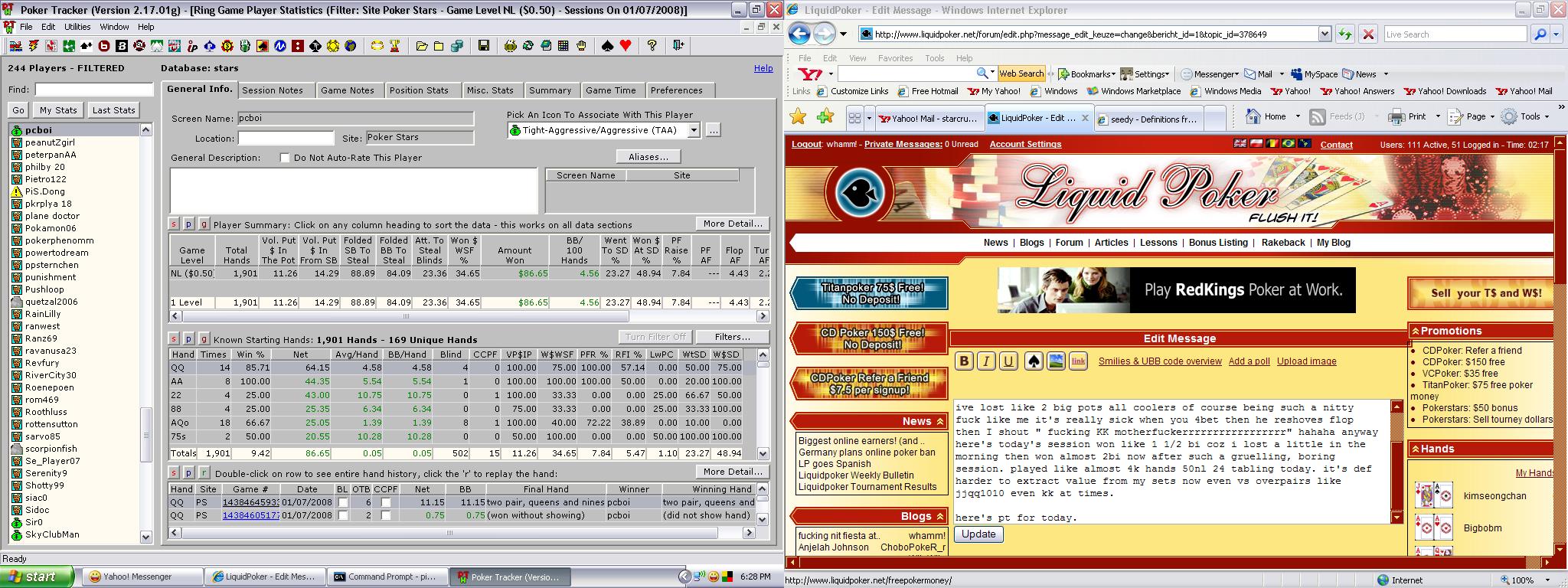Viewport: 1568px width, 588px height.
Task: Click the floppy disk save icon
Action: click(484, 46)
